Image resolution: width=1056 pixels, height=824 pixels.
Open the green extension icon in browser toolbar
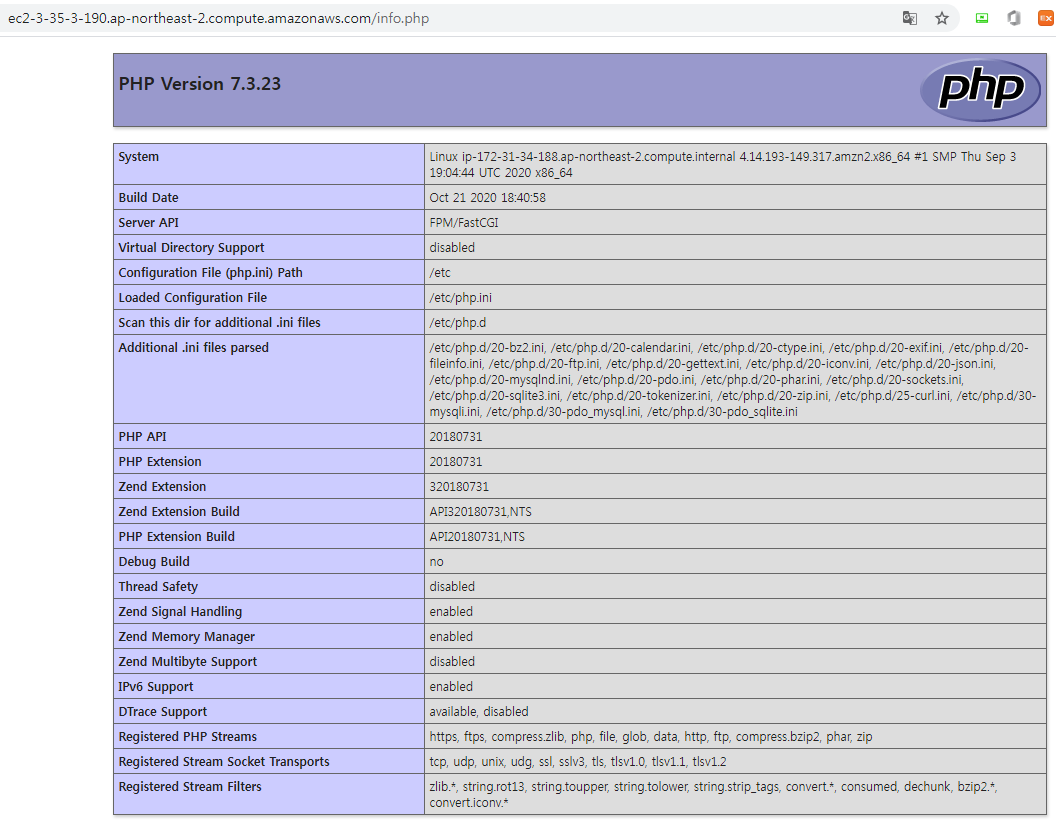click(x=982, y=18)
